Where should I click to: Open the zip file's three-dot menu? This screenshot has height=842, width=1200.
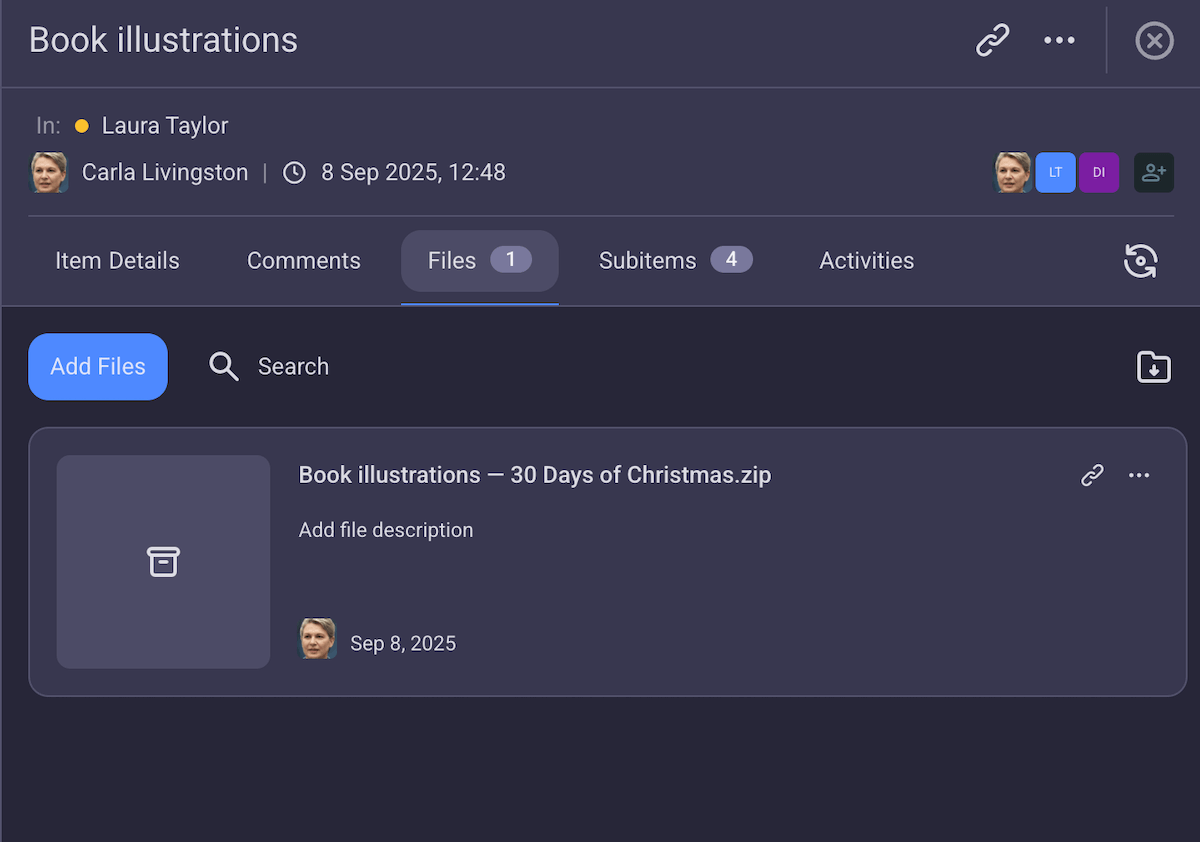tap(1139, 475)
